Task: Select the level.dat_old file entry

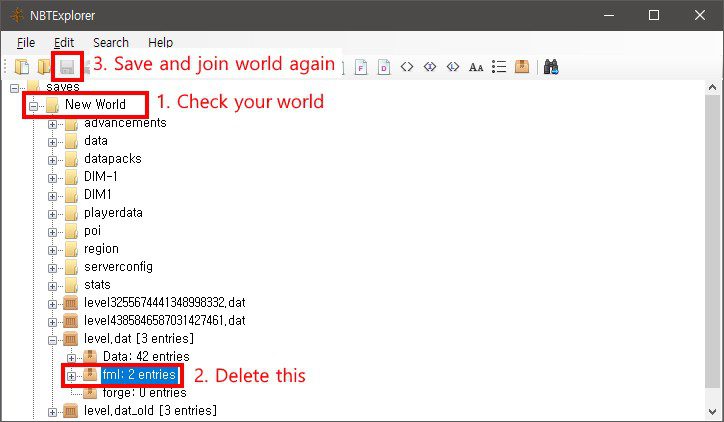Action: [150, 411]
